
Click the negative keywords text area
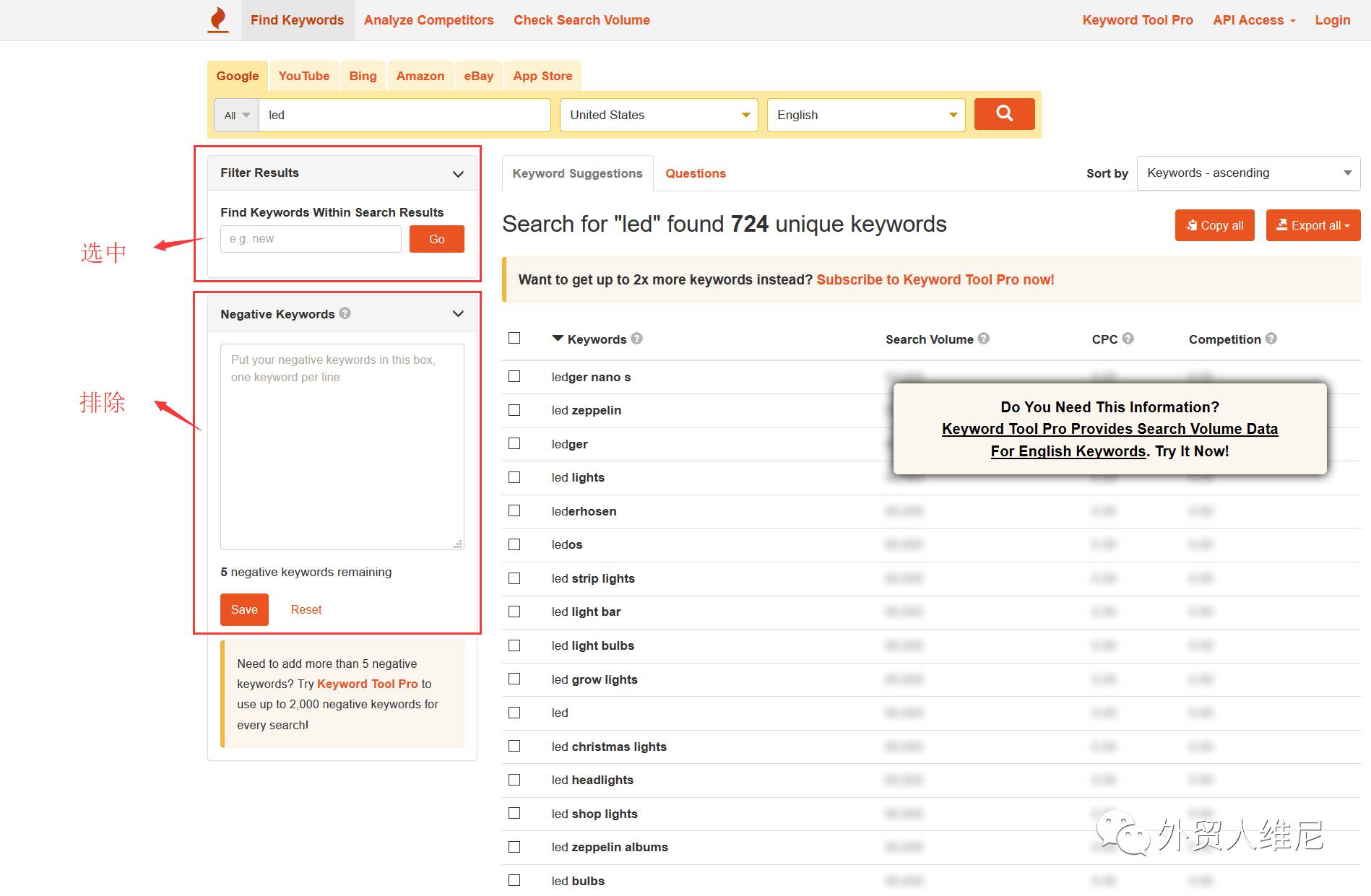342,447
